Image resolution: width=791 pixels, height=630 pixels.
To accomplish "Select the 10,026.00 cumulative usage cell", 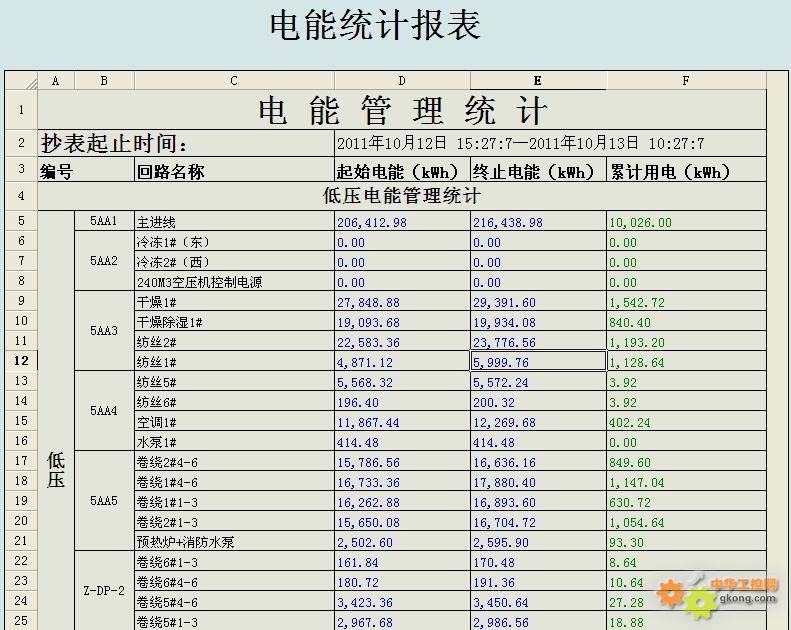I will click(686, 222).
